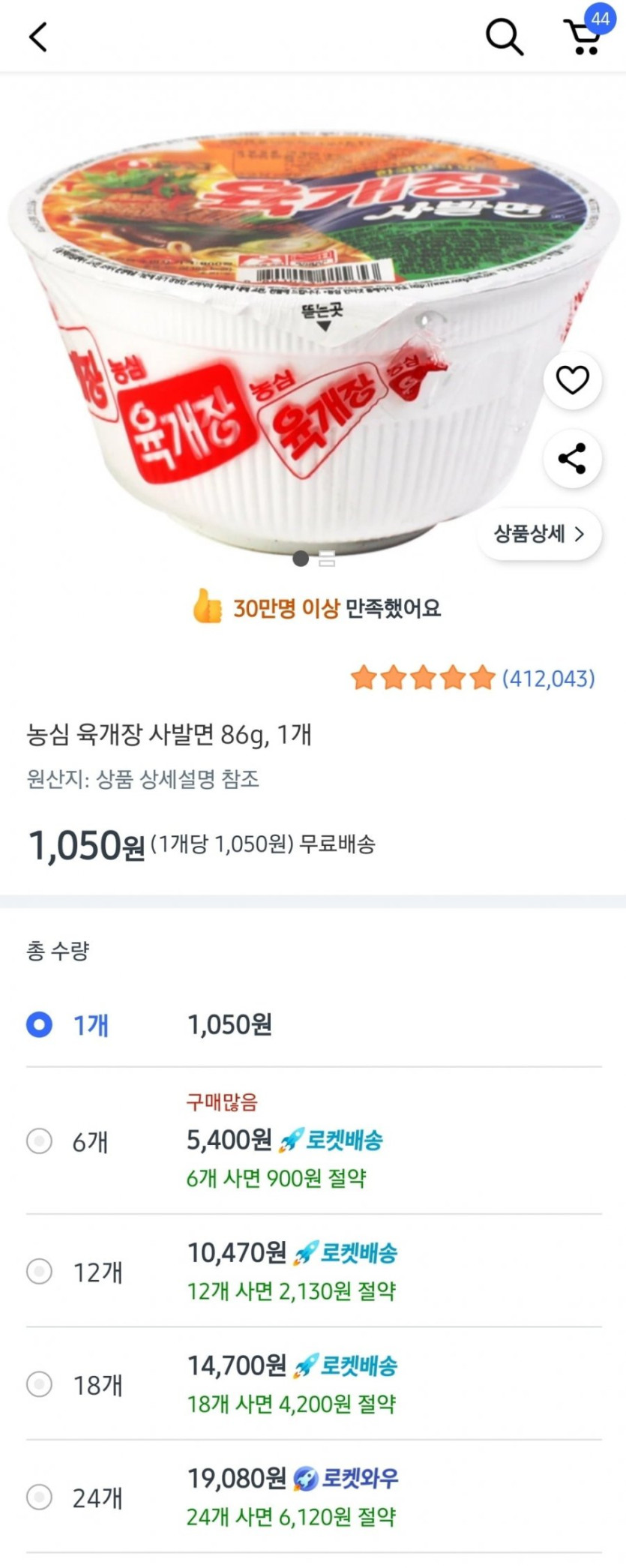626x1568 pixels.
Task: Tap the 로켓와우 badge on 24개 option
Action: [346, 1478]
